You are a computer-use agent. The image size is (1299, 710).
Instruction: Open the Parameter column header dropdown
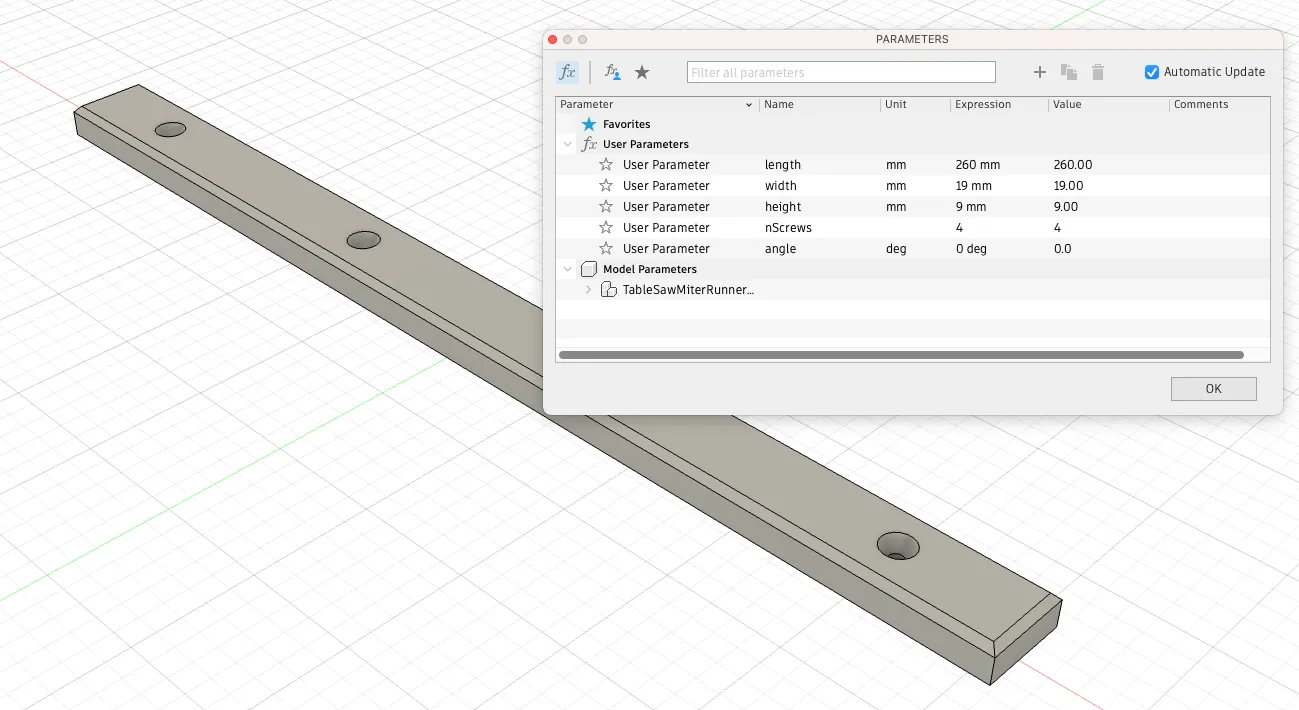tap(749, 105)
